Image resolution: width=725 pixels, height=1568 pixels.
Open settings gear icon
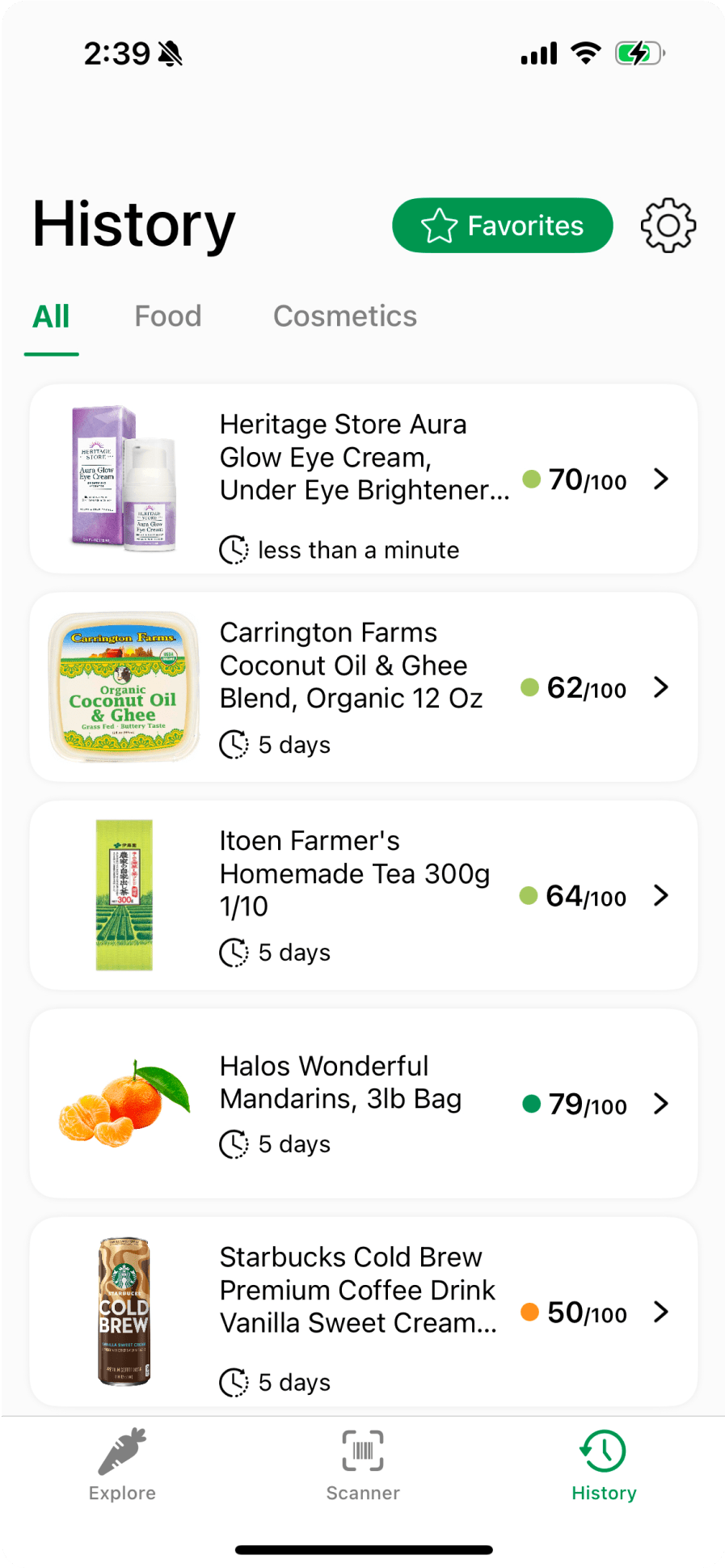click(668, 226)
